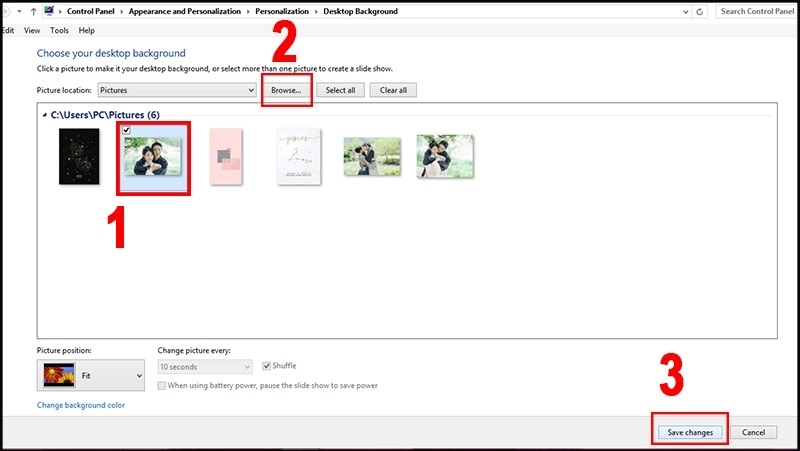The width and height of the screenshot is (800, 451).
Task: Click the Select all button
Action: [x=340, y=90]
